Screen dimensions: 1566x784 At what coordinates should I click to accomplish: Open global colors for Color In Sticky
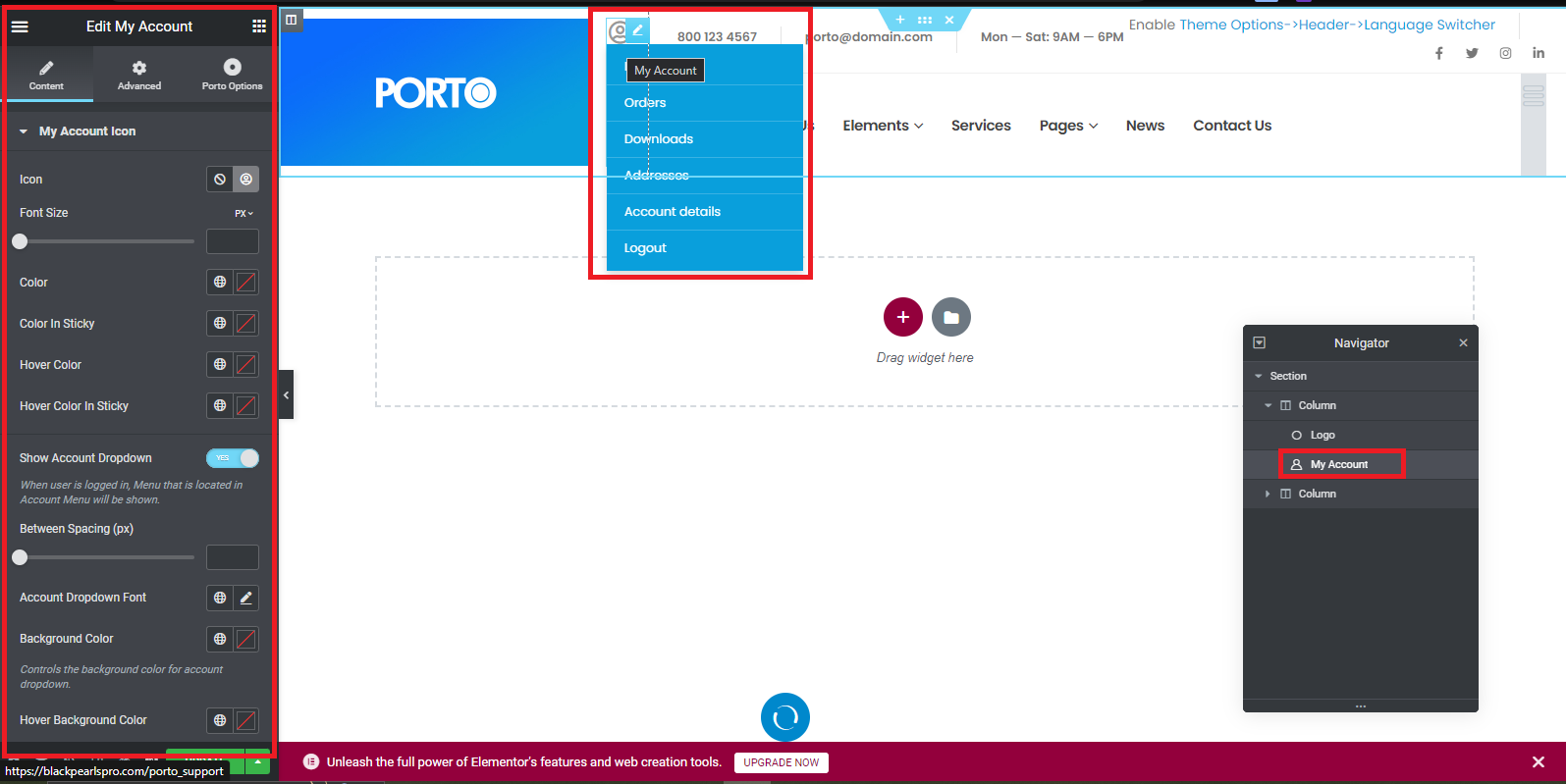tap(220, 324)
